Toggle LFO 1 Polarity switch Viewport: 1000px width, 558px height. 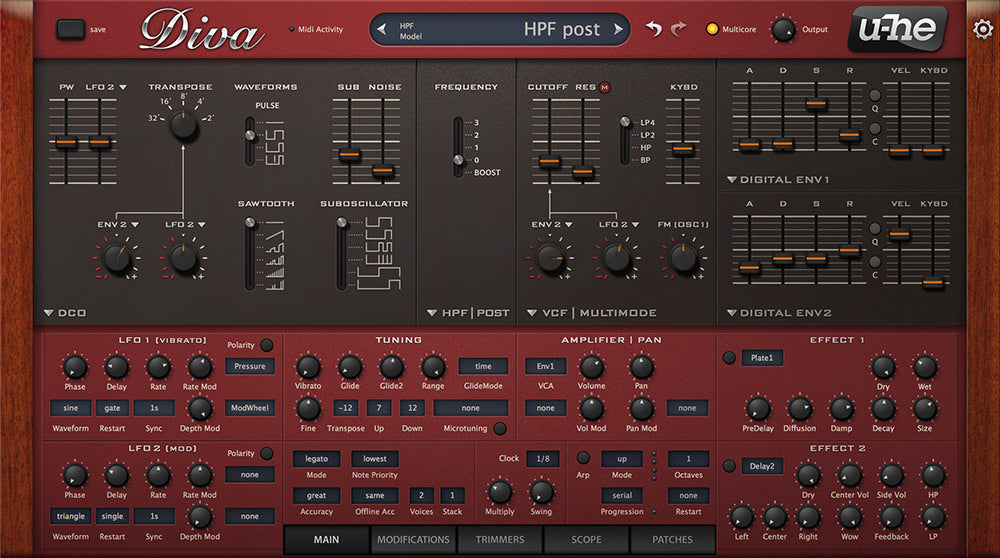click(x=266, y=345)
